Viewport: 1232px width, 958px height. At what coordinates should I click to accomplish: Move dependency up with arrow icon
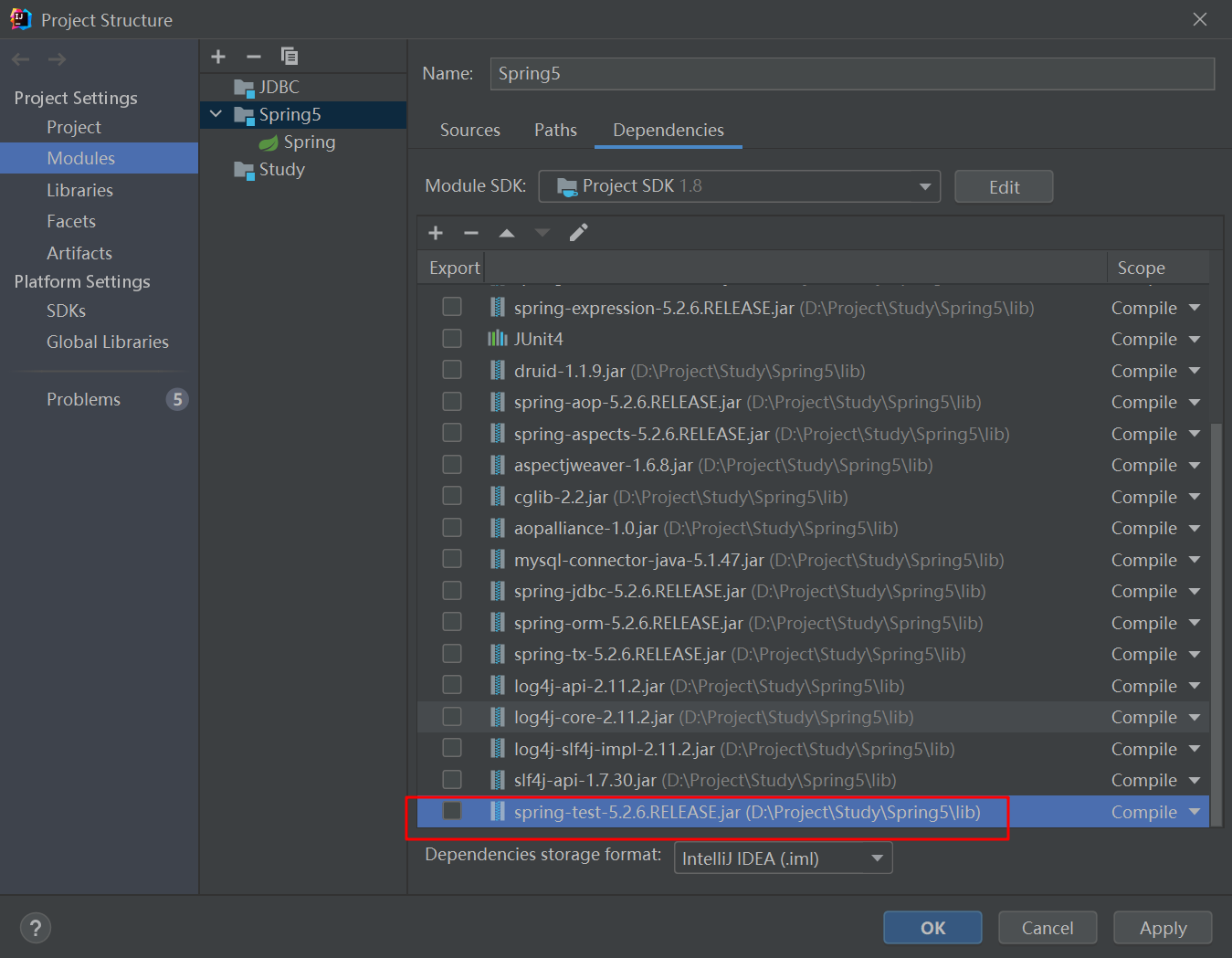(507, 233)
